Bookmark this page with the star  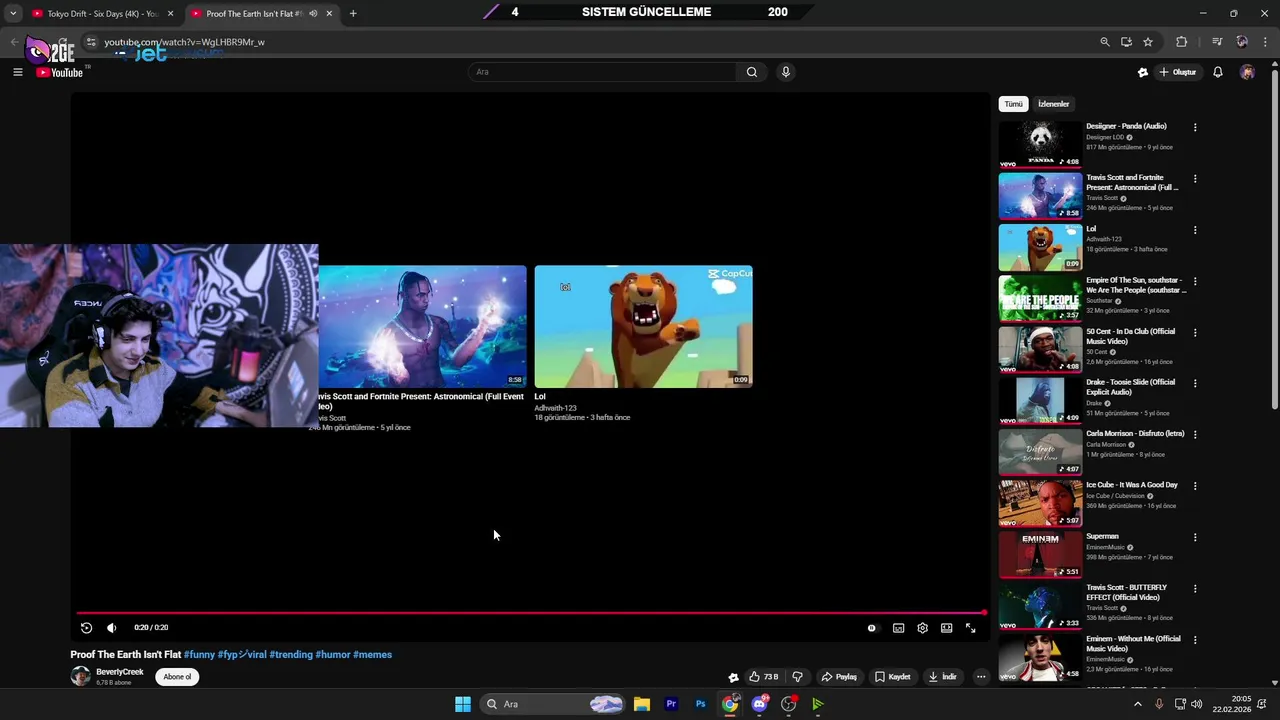click(1148, 42)
